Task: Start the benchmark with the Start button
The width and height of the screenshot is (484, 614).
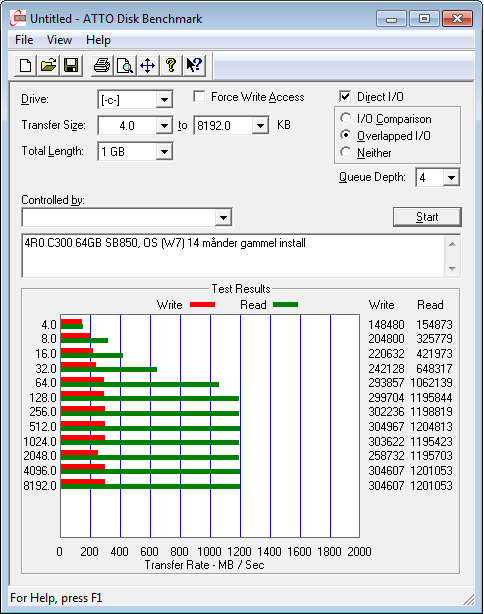Action: [x=427, y=217]
